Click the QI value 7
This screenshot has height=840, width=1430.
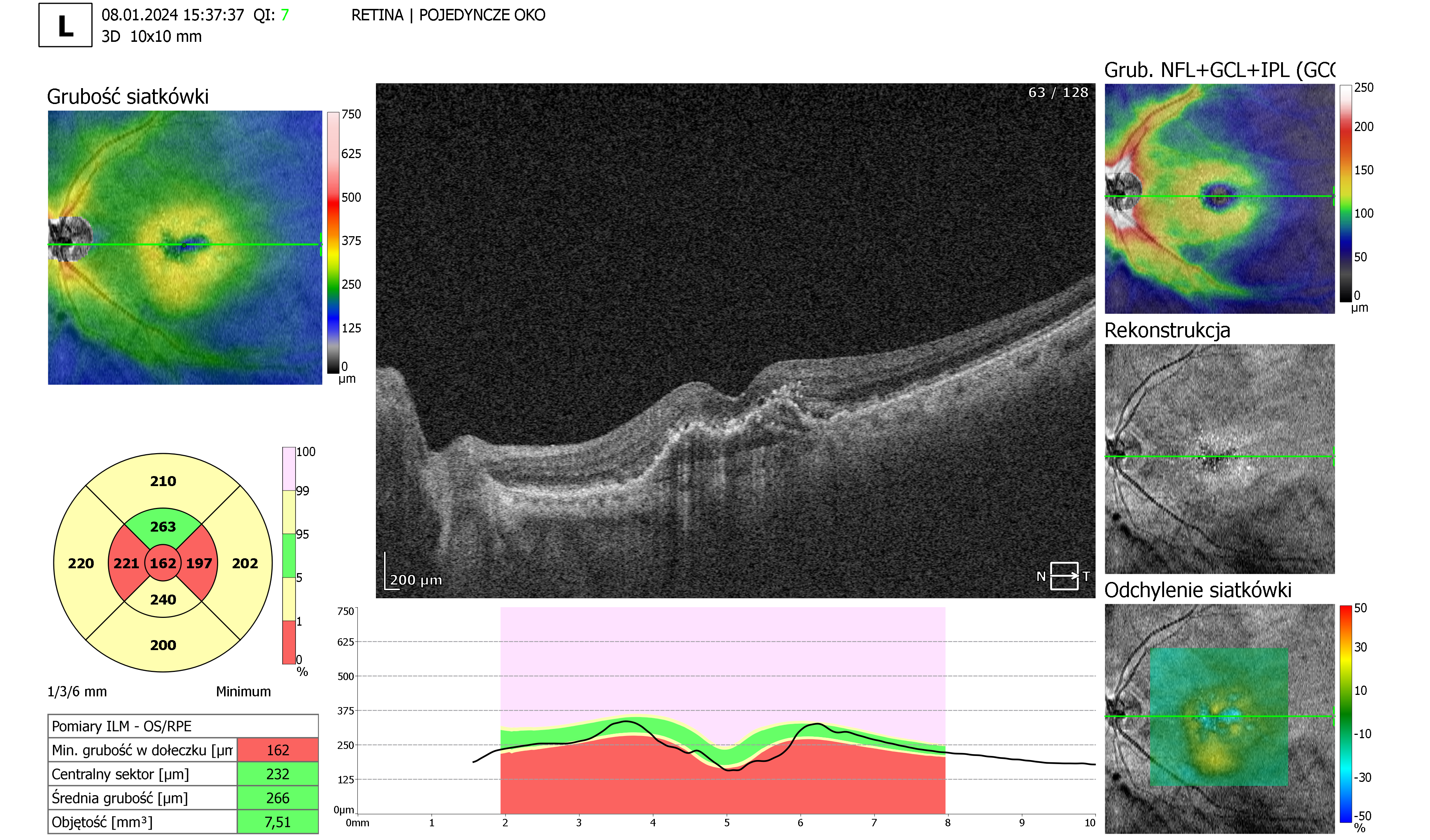[285, 15]
